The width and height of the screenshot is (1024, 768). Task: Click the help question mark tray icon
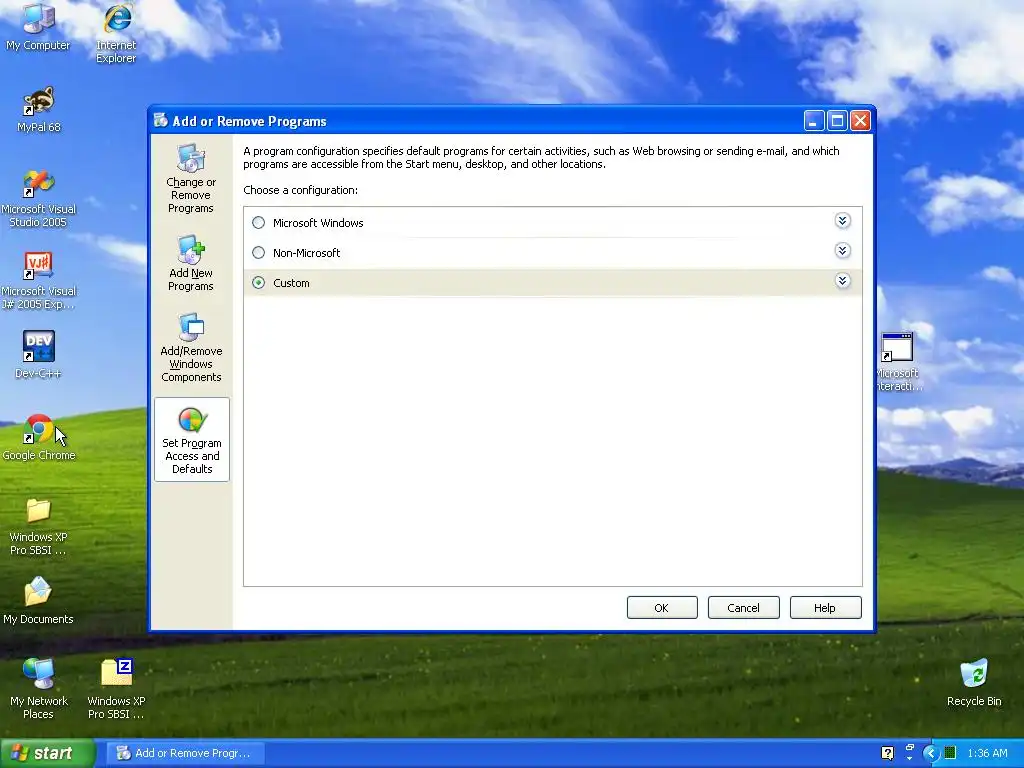[x=887, y=753]
